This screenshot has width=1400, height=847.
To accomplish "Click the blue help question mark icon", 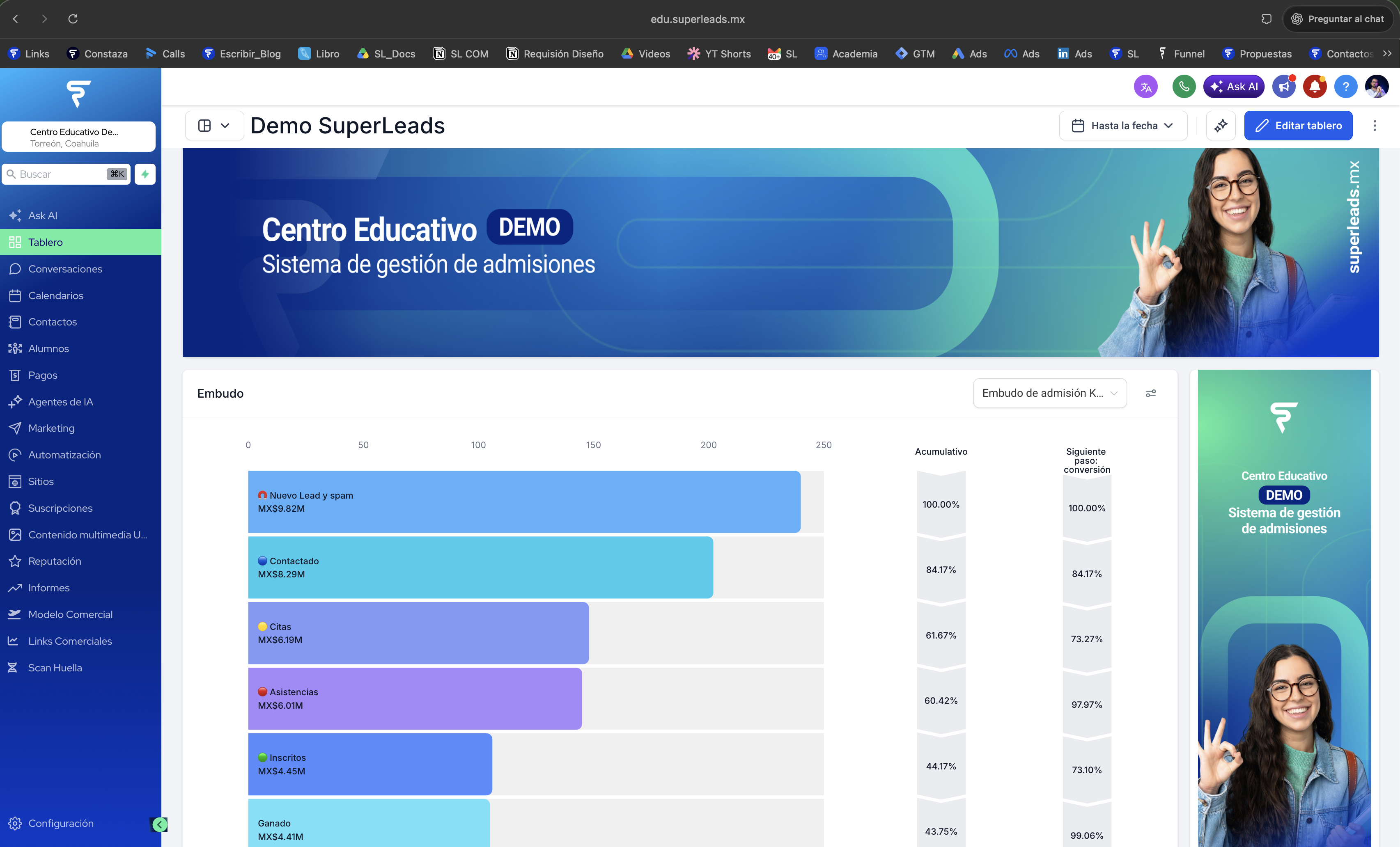I will pyautogui.click(x=1345, y=86).
